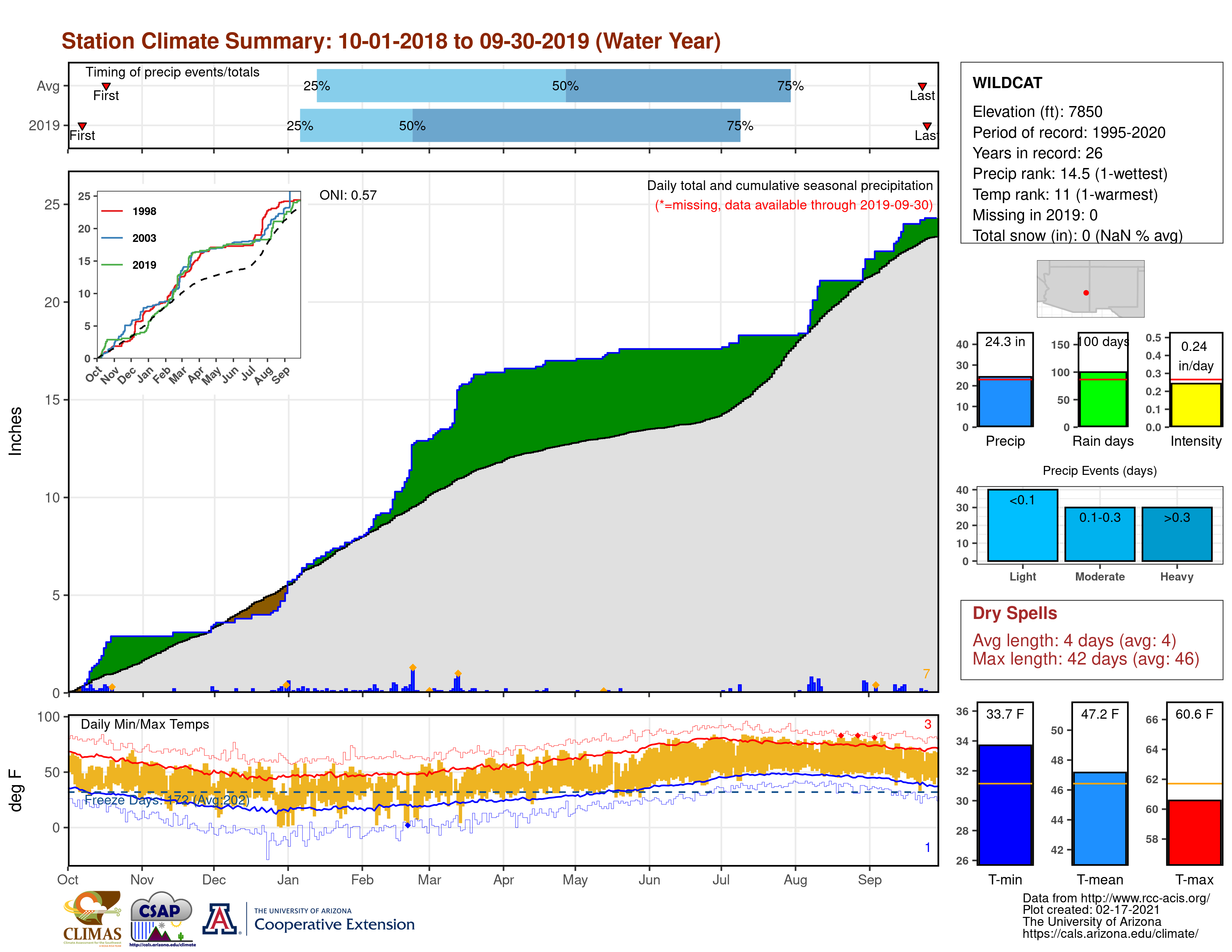
Task: Click the Avg 50% timing label
Action: [x=565, y=86]
